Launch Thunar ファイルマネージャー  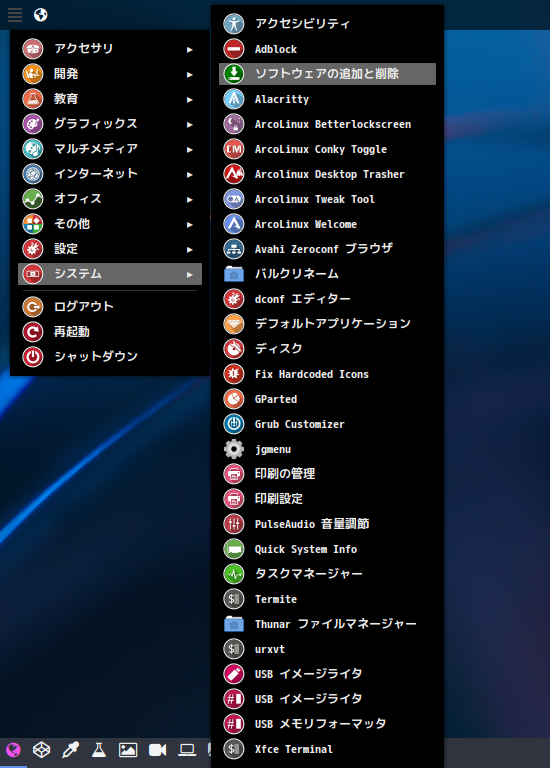(327, 624)
